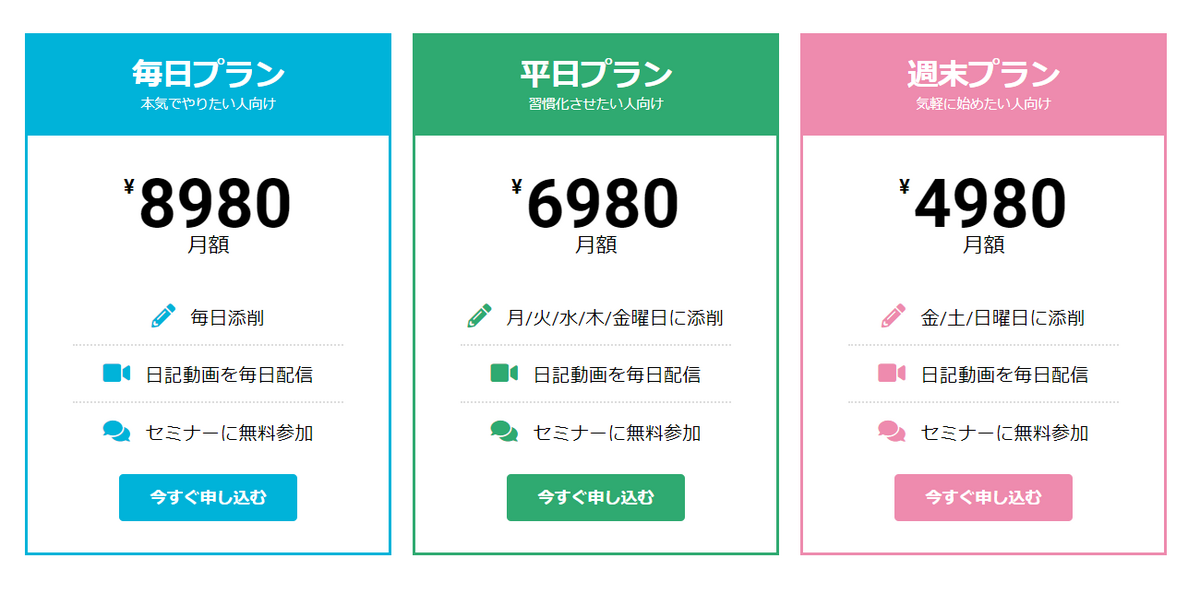Click the pink video camera icon

tap(892, 373)
